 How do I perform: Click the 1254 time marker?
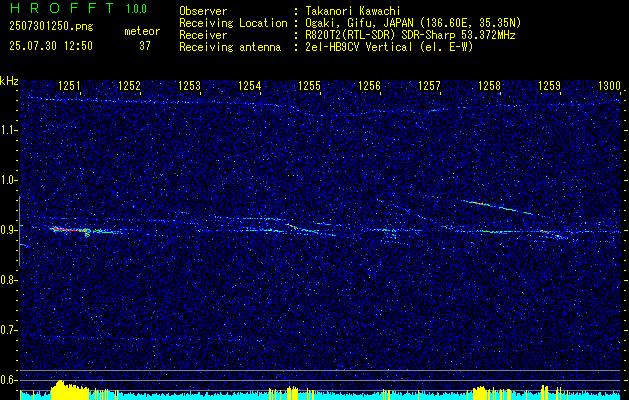pyautogui.click(x=250, y=85)
